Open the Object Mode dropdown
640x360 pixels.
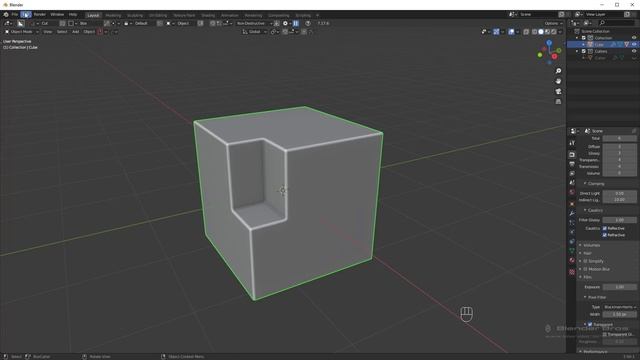click(x=21, y=31)
